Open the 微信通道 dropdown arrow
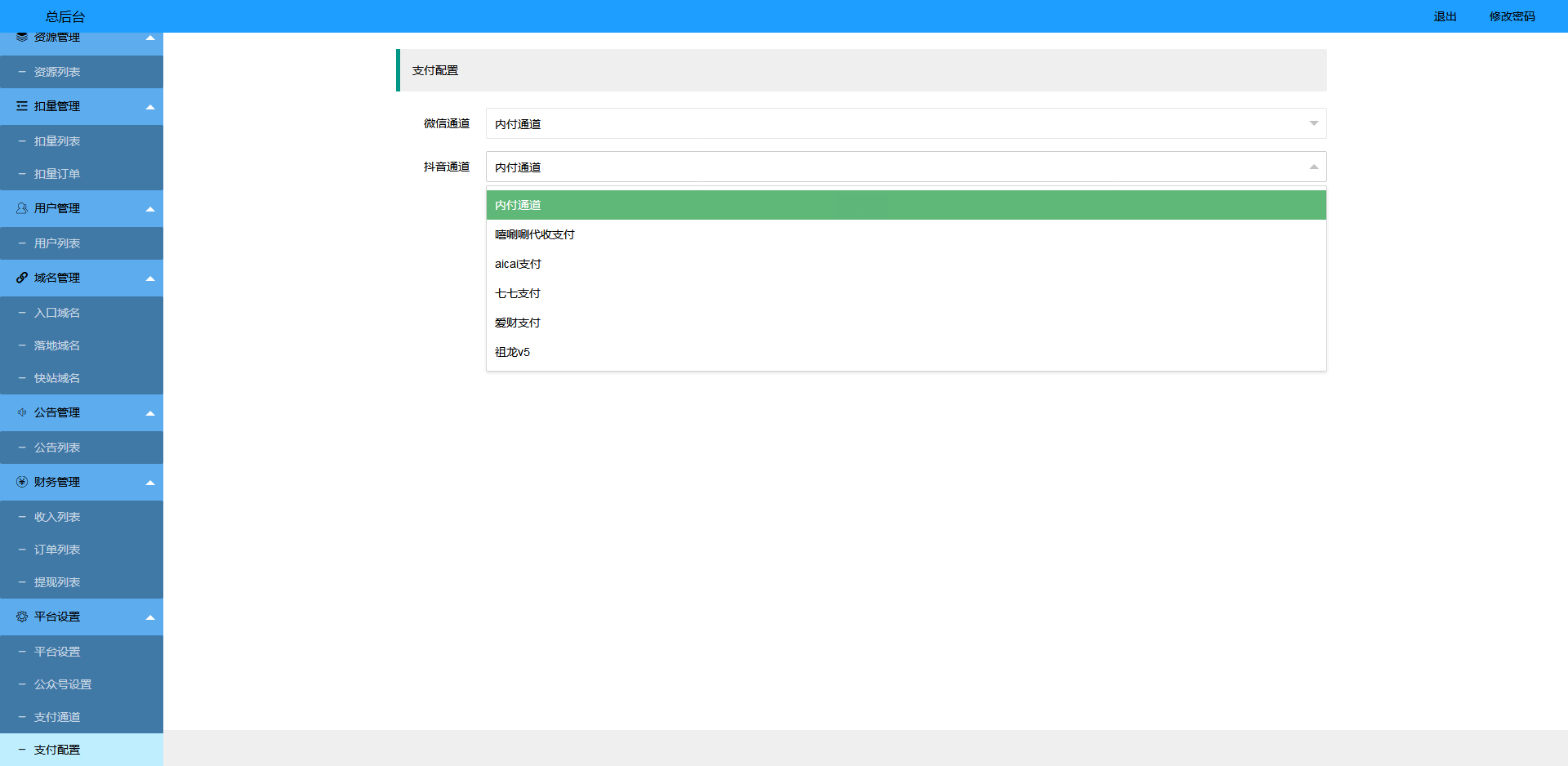1568x766 pixels. tap(1313, 123)
